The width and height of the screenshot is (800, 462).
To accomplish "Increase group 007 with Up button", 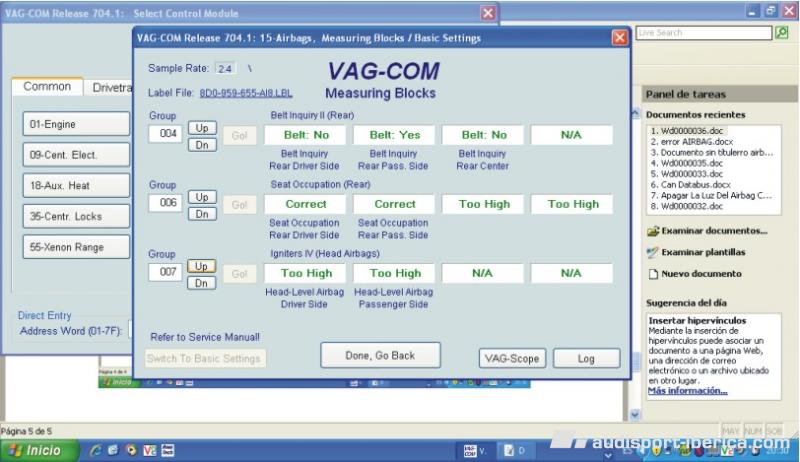I will [202, 266].
